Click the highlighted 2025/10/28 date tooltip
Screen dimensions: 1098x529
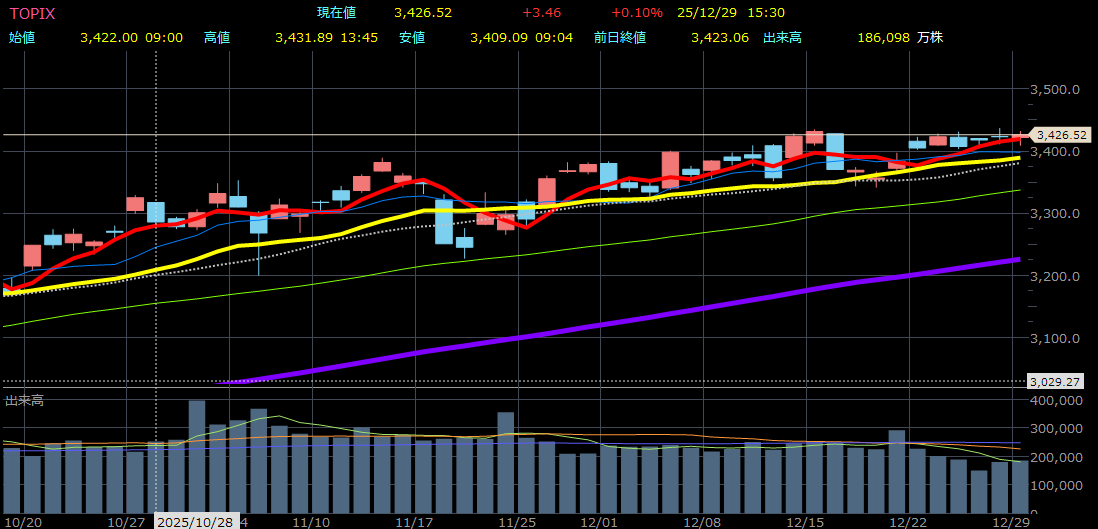195,522
